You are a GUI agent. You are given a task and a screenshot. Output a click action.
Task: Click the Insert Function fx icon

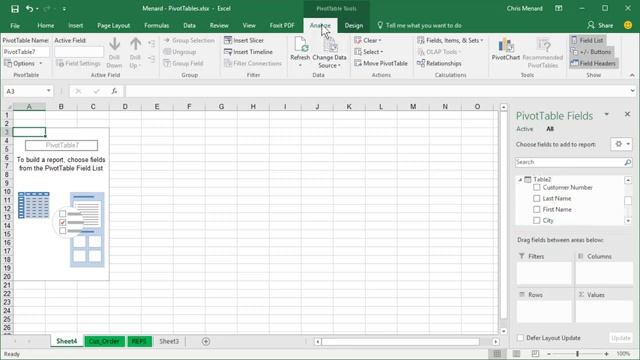[114, 91]
